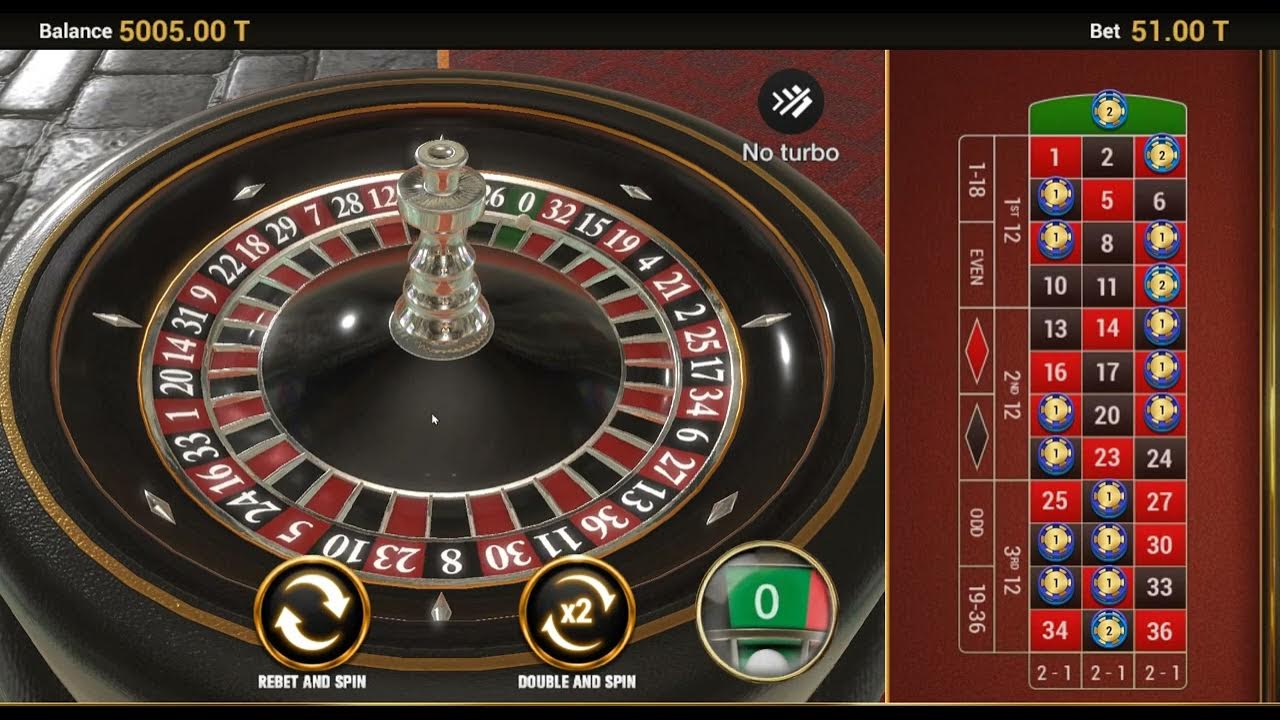Select the 19-36 outside bet
1280x720 pixels.
[977, 609]
